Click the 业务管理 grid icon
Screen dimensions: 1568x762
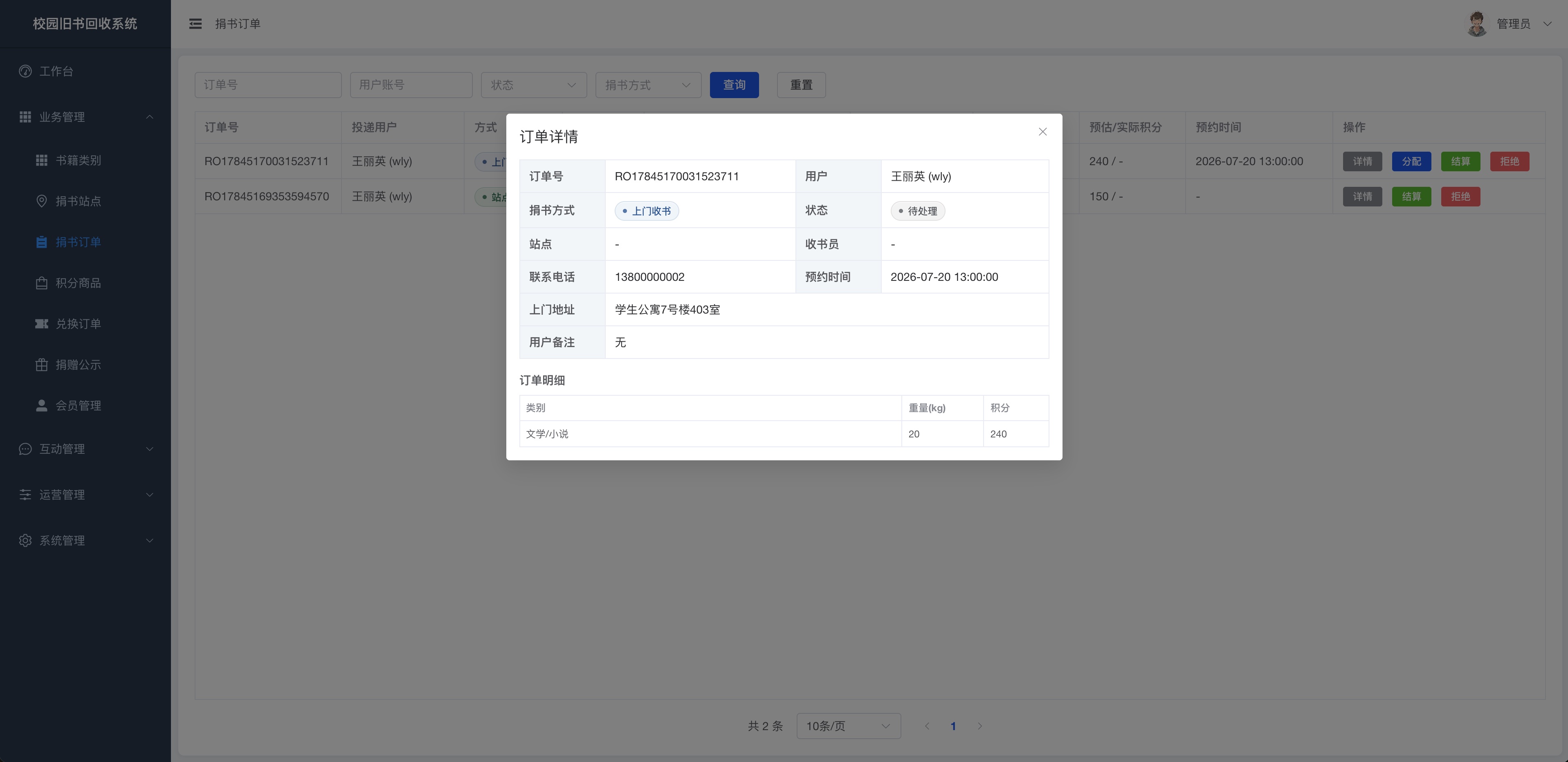coord(25,117)
